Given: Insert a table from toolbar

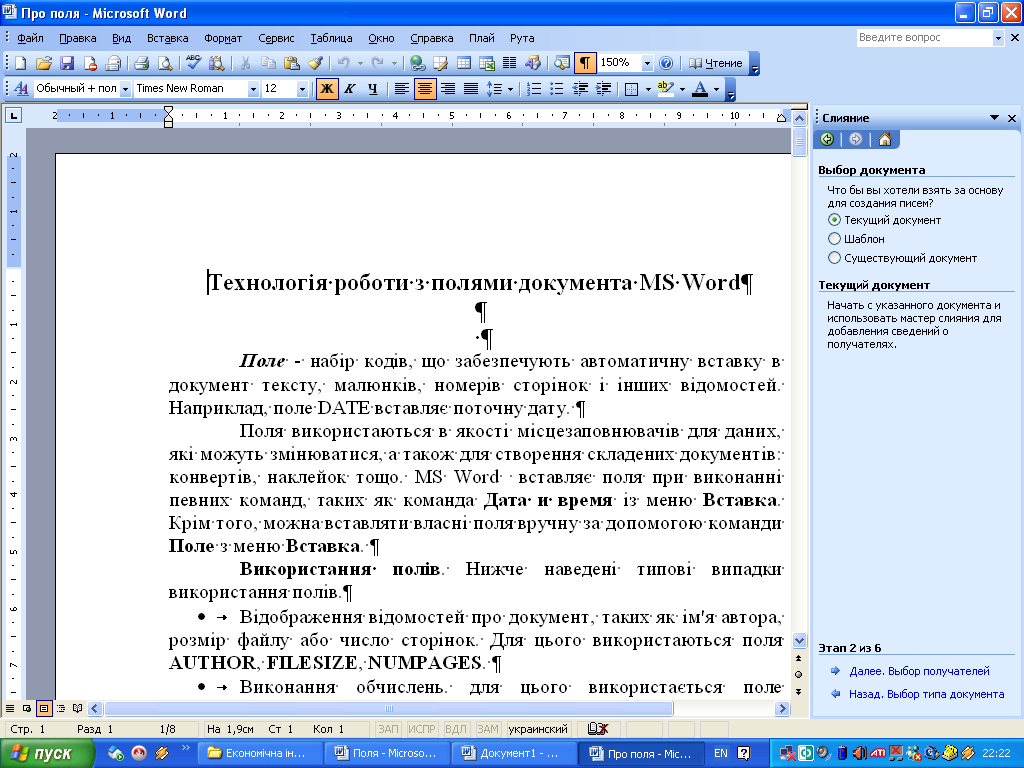Looking at the screenshot, I should tap(464, 63).
